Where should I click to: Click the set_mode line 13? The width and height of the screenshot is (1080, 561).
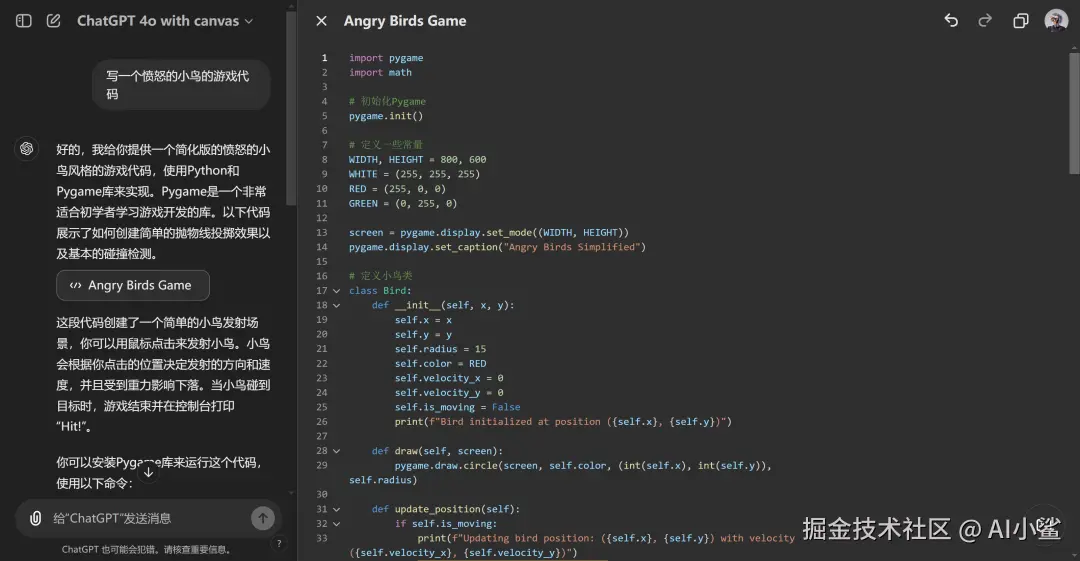(x=488, y=232)
